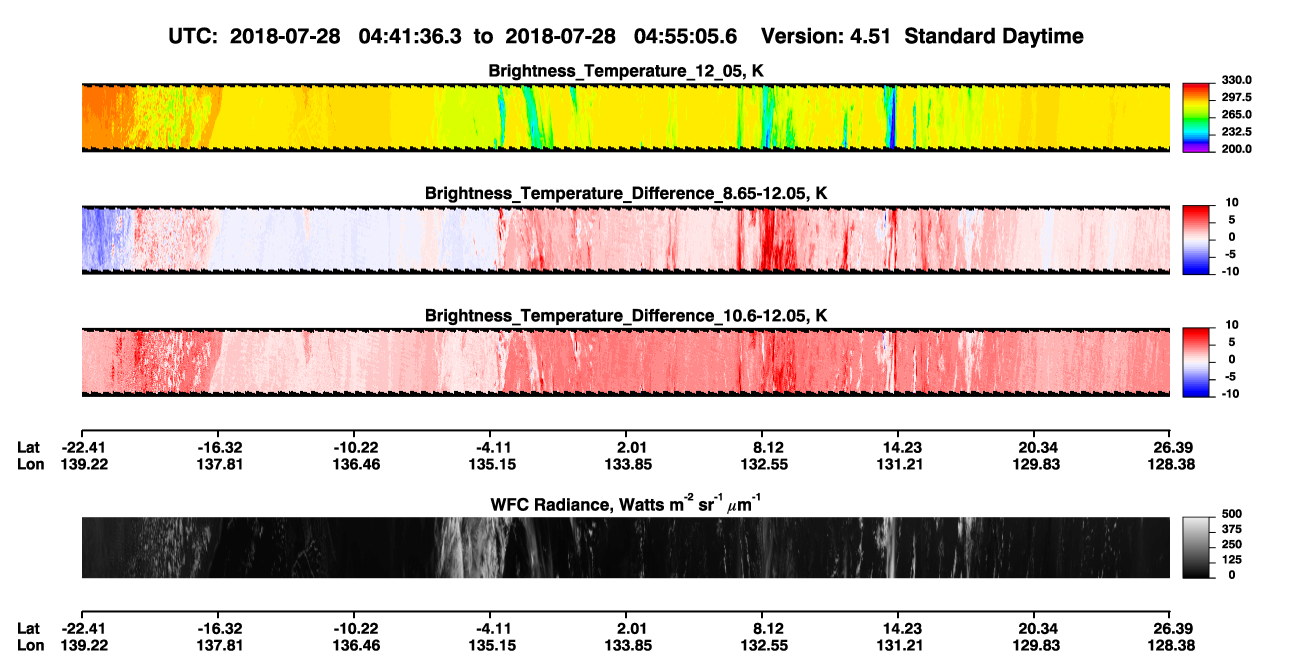Click longitude 129.83 below the 10.6-12.05 panel

[1036, 464]
